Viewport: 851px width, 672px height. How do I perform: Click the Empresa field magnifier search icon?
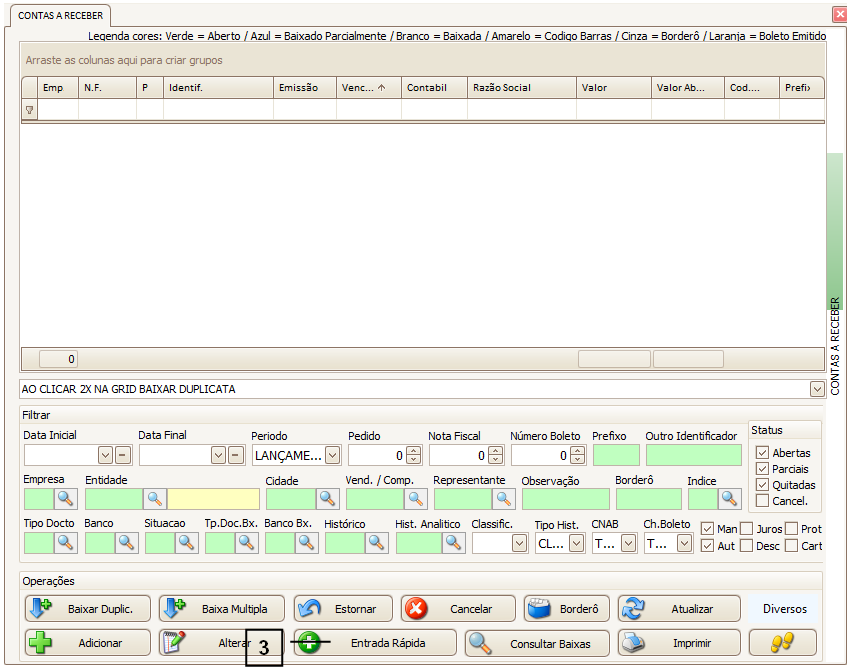tap(66, 498)
